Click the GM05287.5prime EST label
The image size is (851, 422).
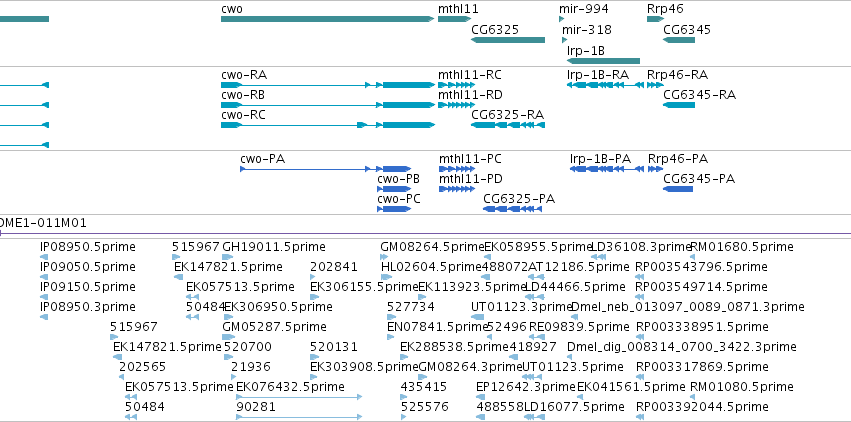(275, 327)
